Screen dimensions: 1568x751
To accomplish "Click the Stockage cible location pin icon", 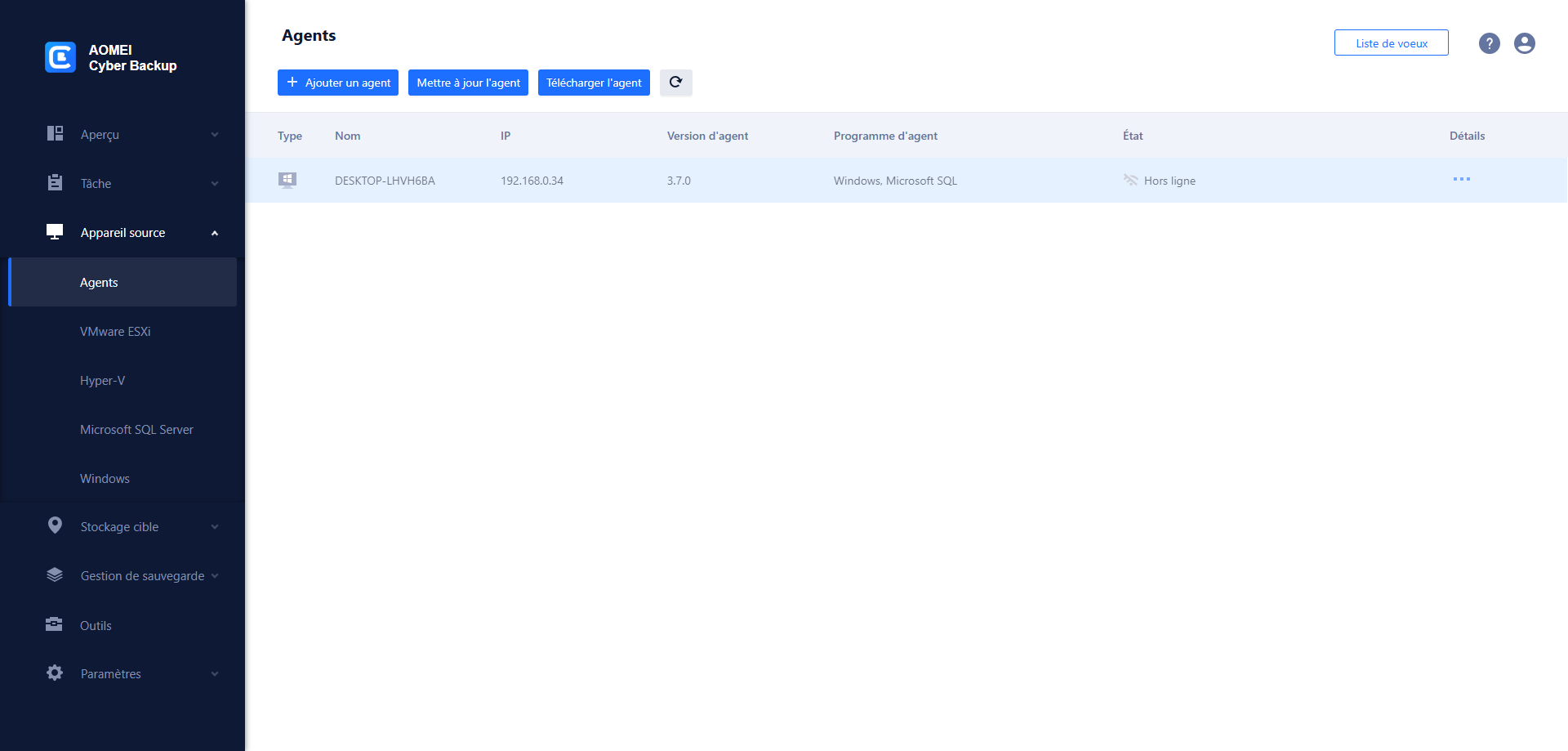I will 55,525.
